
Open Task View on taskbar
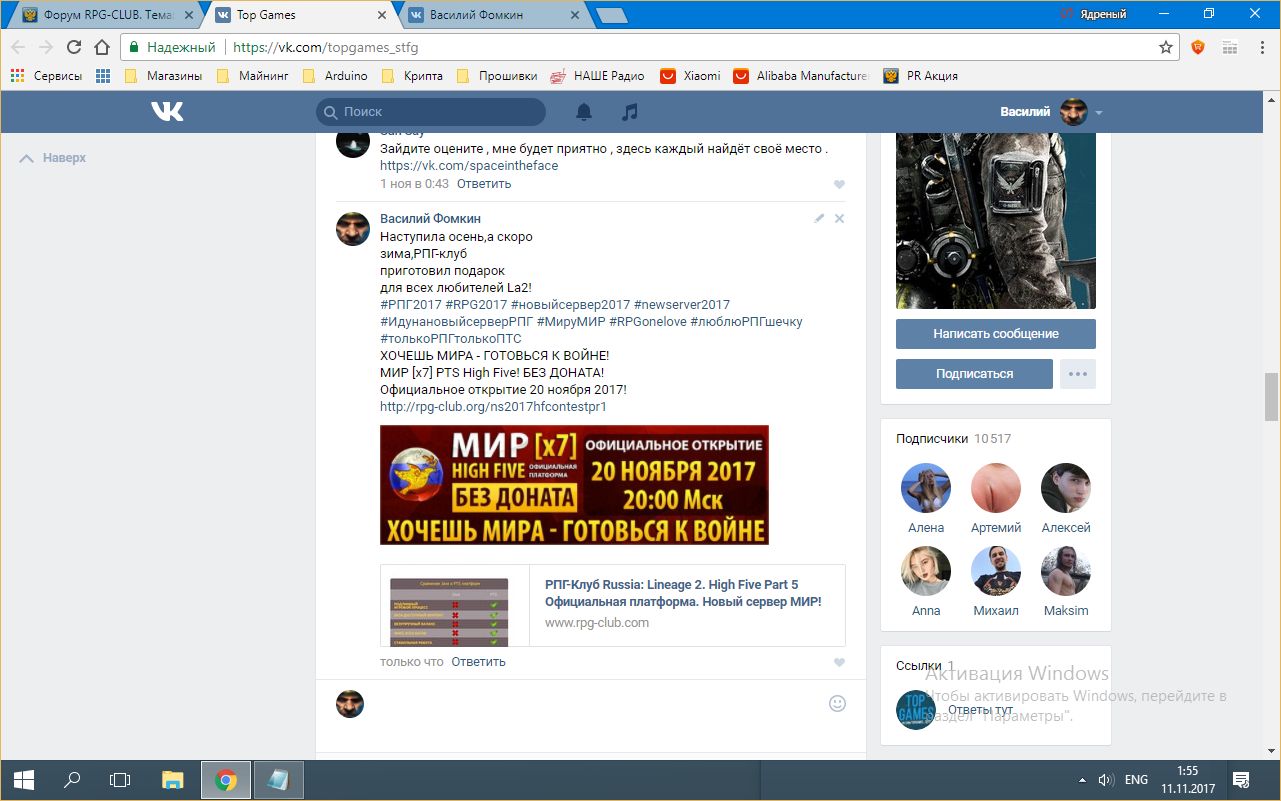(x=120, y=780)
